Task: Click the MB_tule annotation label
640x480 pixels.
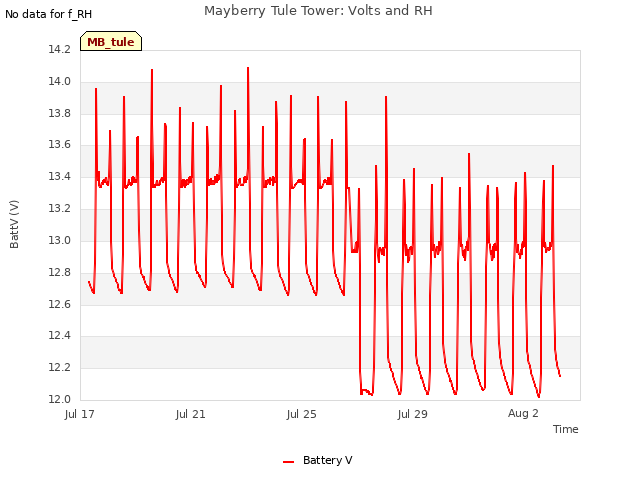Action: tap(111, 41)
